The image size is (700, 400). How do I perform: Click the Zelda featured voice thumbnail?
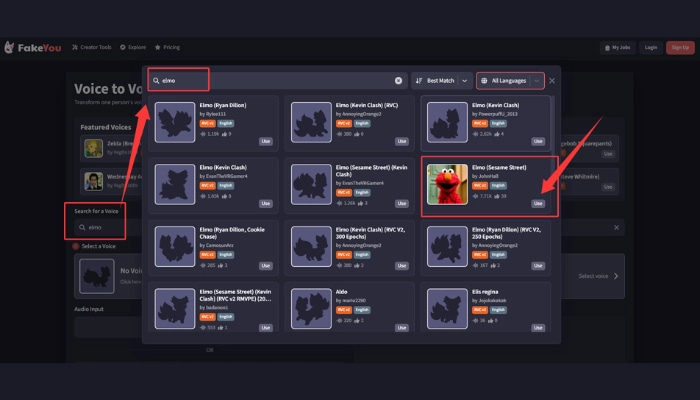pos(94,148)
